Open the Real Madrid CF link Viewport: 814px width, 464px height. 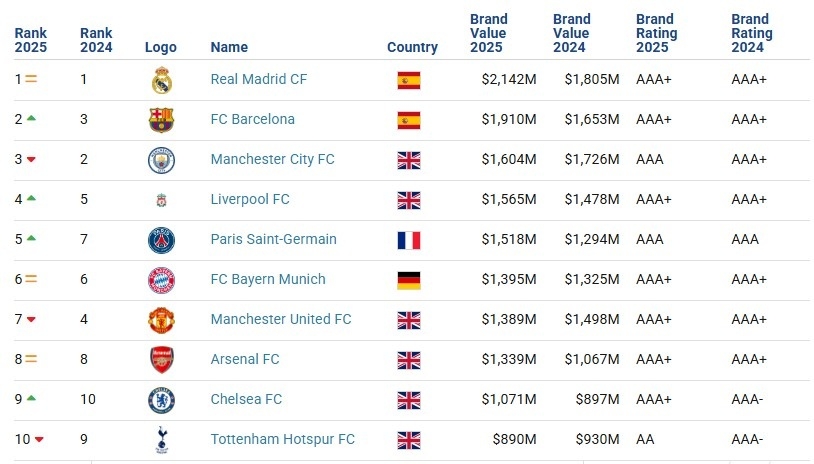(x=258, y=79)
